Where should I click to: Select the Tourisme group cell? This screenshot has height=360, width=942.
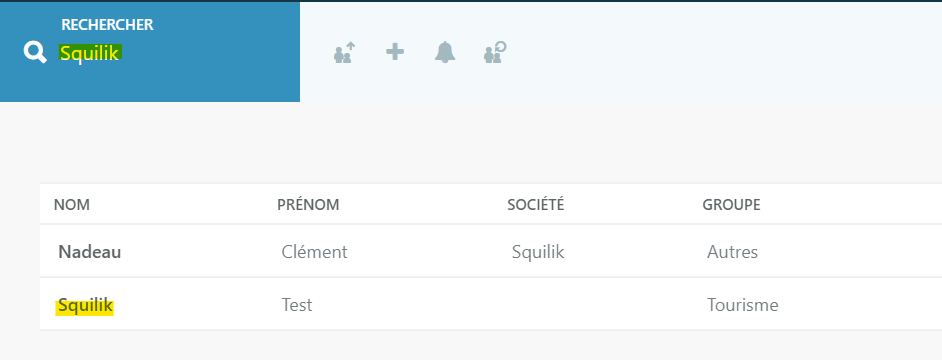(743, 305)
